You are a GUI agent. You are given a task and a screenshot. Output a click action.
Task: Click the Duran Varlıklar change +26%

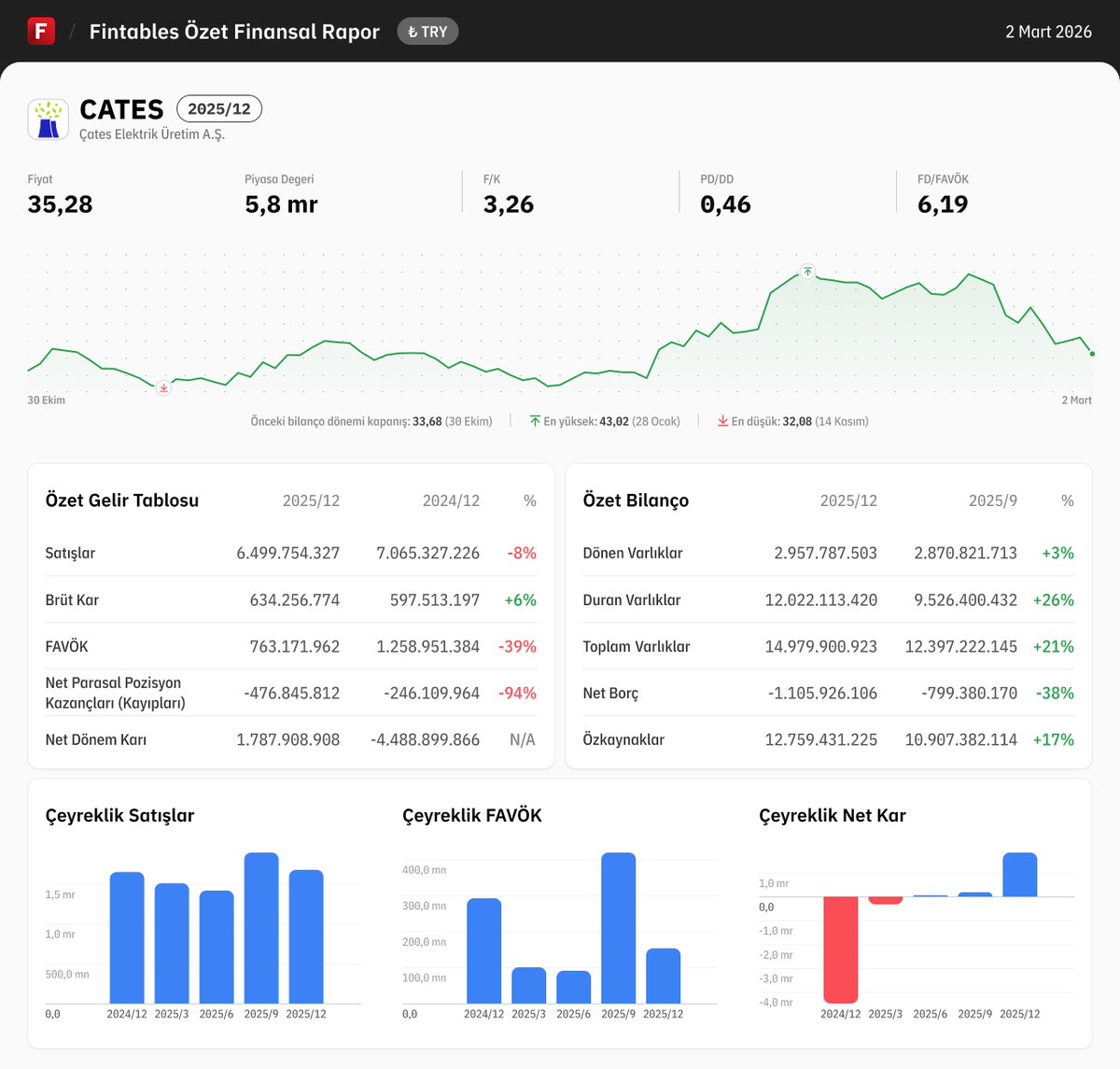pos(1054,599)
